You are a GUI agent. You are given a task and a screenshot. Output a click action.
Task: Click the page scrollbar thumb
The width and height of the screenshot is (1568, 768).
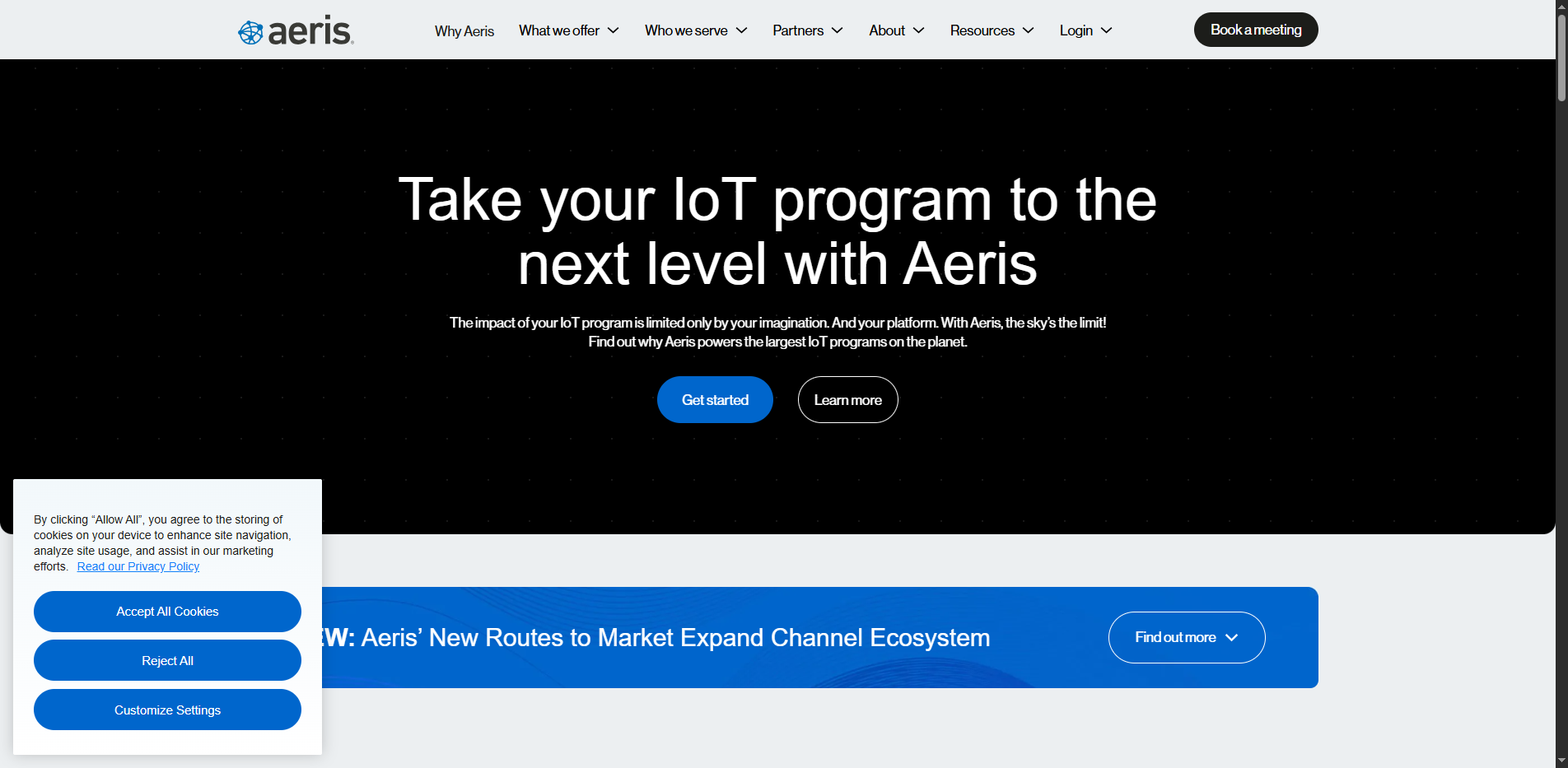click(x=1561, y=58)
